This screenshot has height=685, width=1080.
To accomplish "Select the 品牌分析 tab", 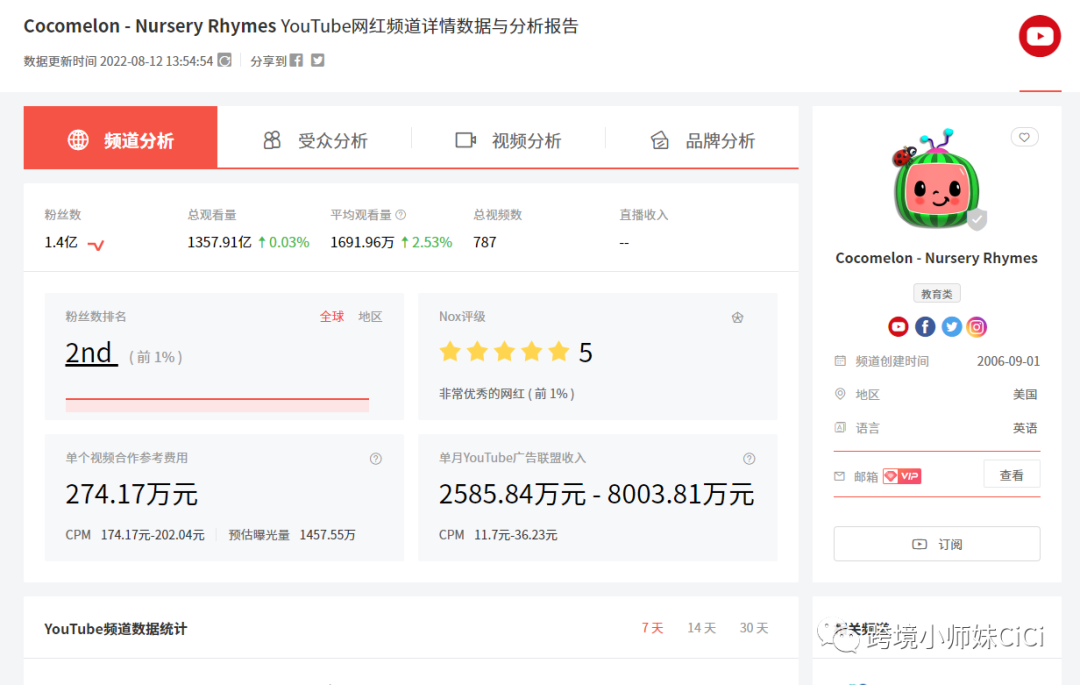I will (702, 141).
